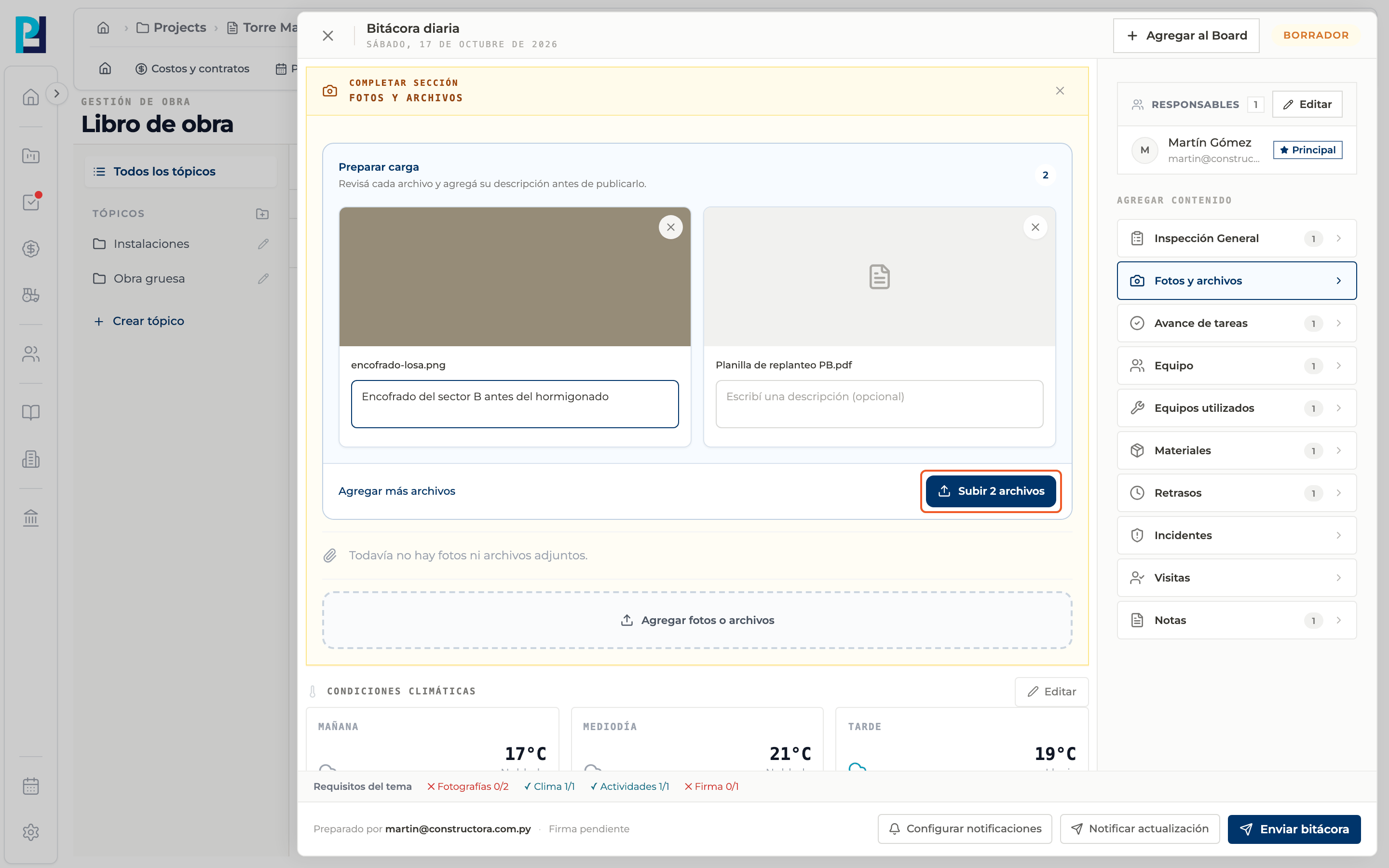The image size is (1389, 868).
Task: Expand Avance de tareas item
Action: point(1236,323)
